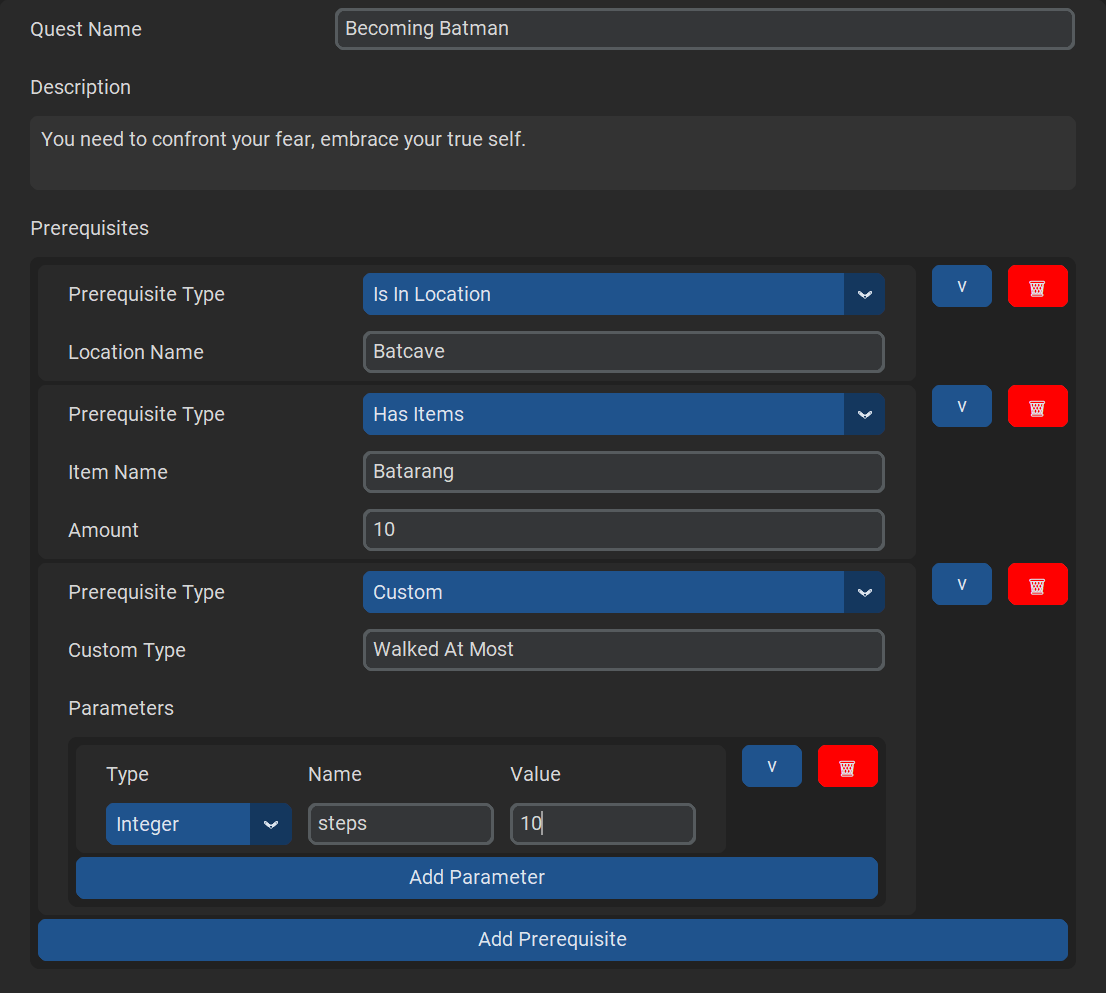The height and width of the screenshot is (993, 1106).
Task: Delete the steps parameter
Action: (x=847, y=765)
